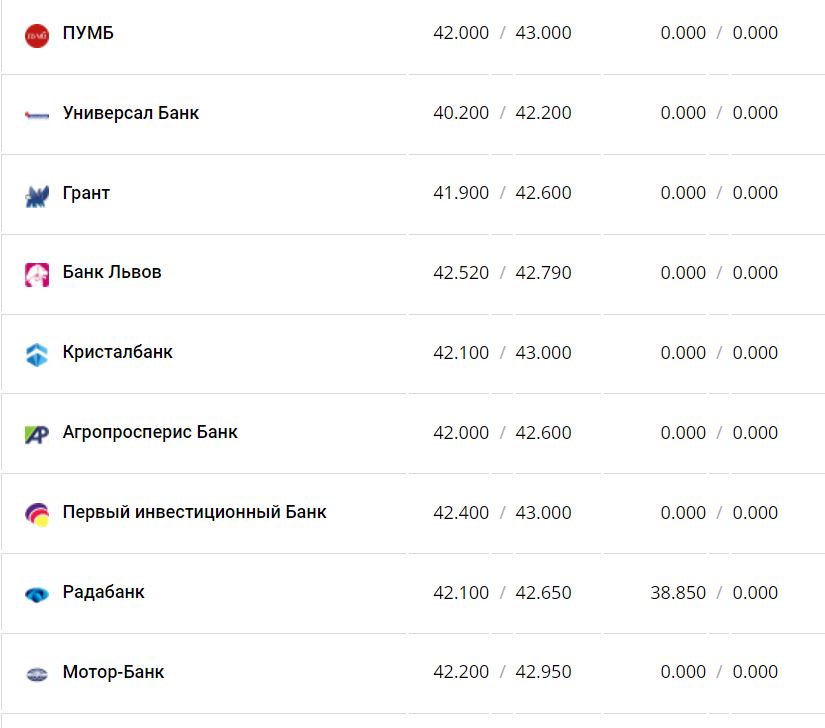Click the Банк Львов logo icon
The image size is (825, 728).
pos(37,274)
